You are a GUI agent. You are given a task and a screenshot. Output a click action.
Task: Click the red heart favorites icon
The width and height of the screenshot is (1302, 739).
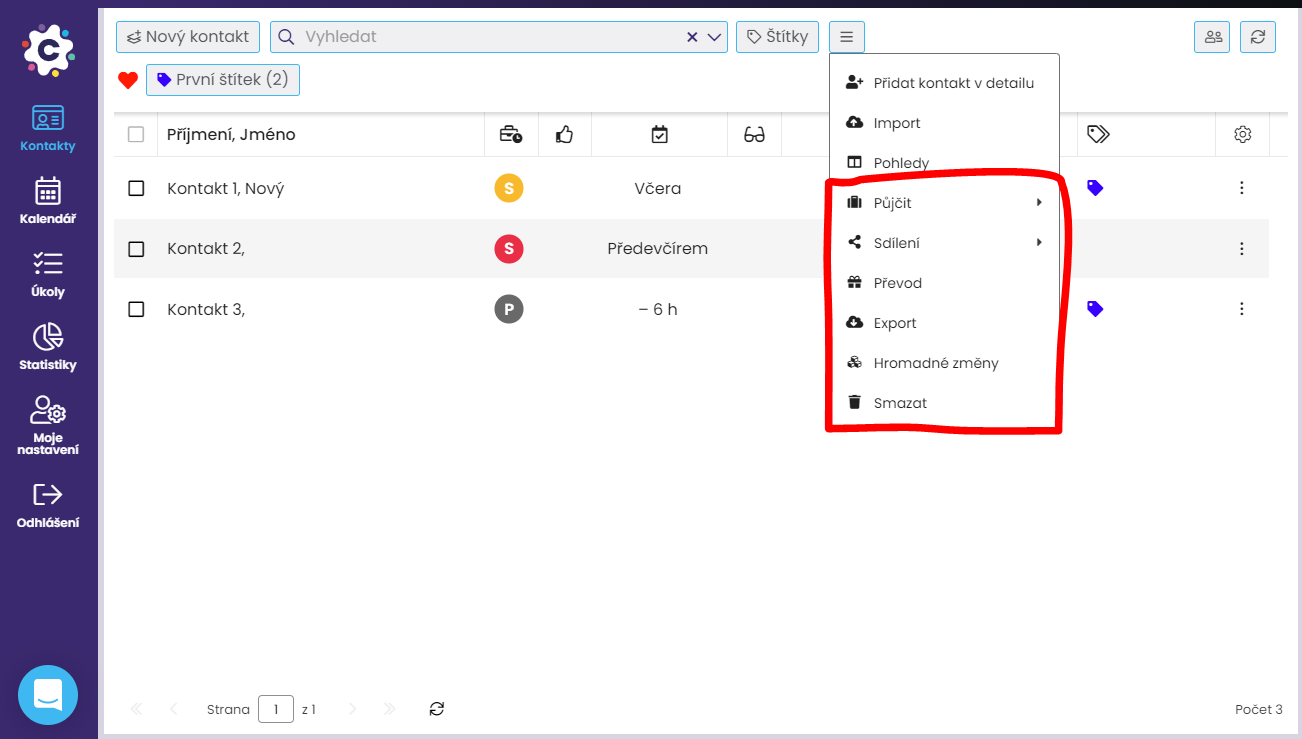(x=128, y=80)
